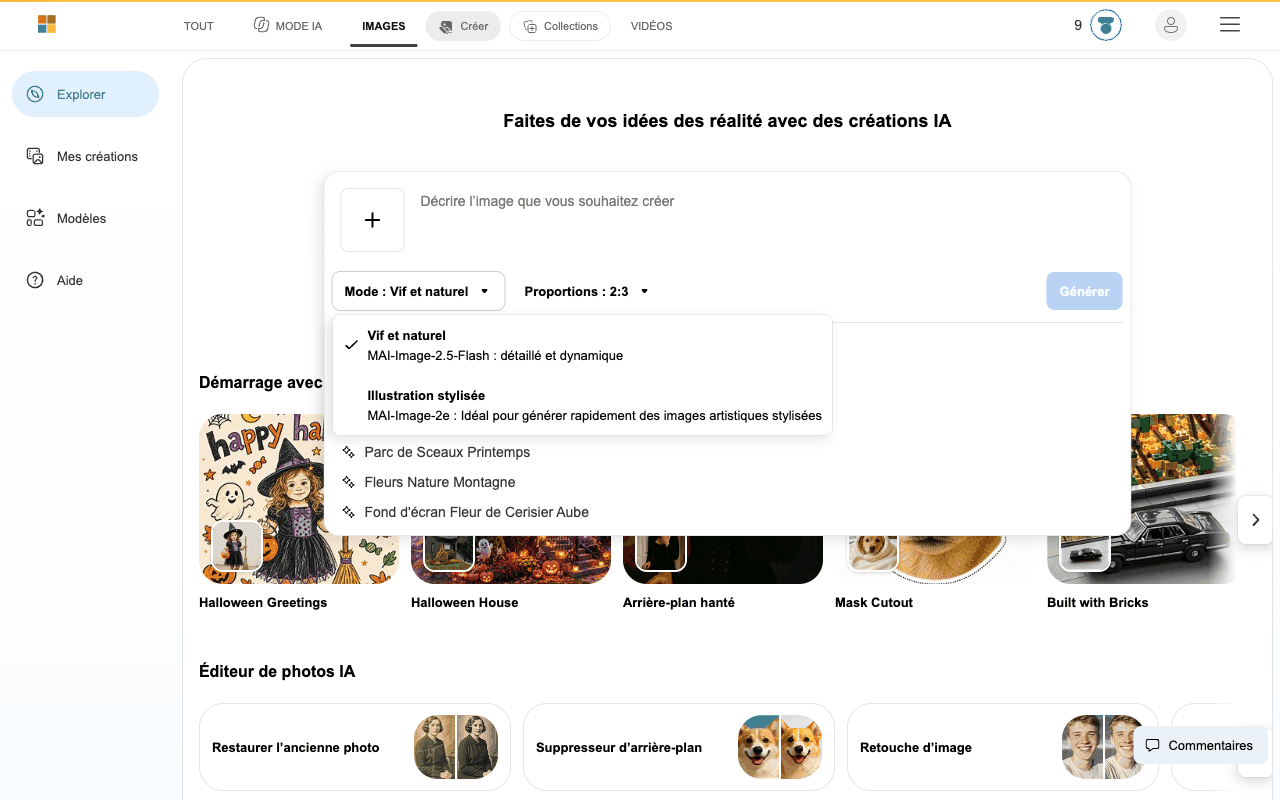Open the Commentaires feedback button
Screen dimensions: 1280x800
pyautogui.click(x=1200, y=746)
